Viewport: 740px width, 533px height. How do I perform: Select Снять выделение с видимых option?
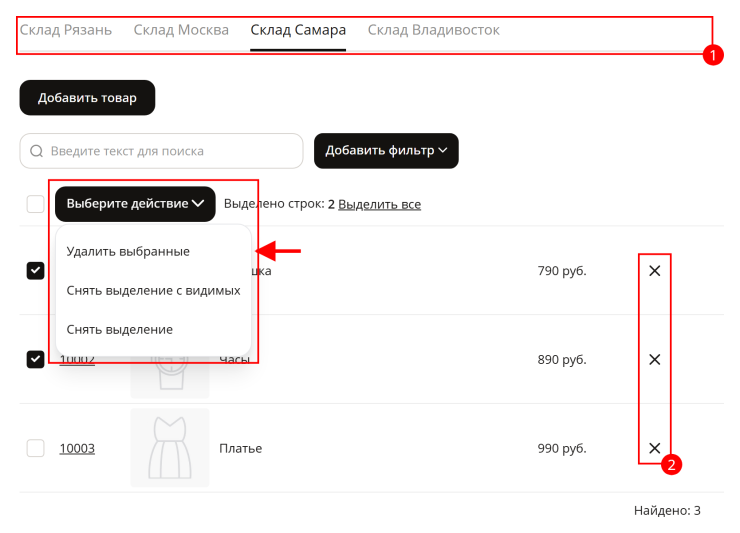click(153, 290)
